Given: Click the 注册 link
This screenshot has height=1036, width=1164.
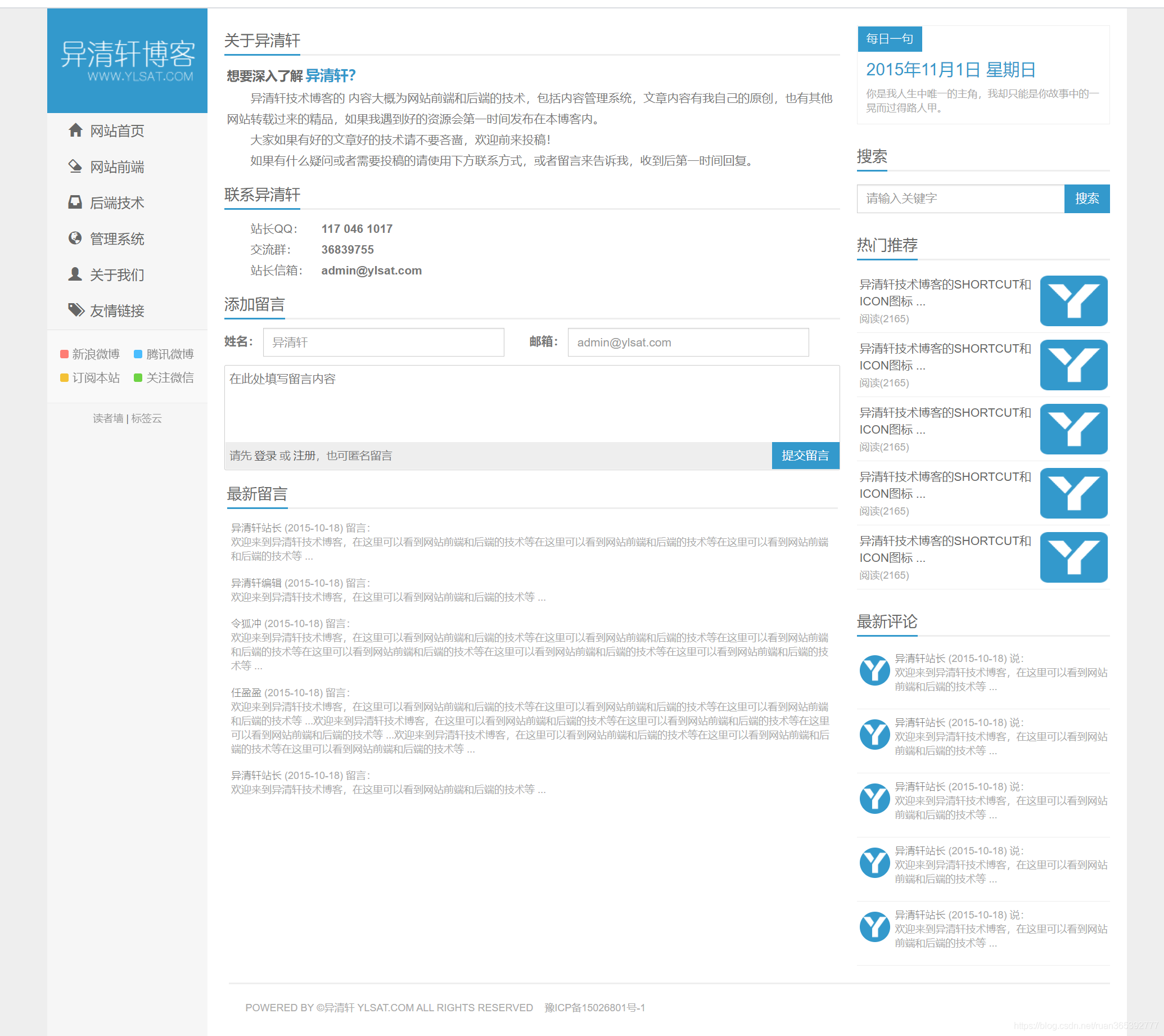Looking at the screenshot, I should (x=304, y=455).
